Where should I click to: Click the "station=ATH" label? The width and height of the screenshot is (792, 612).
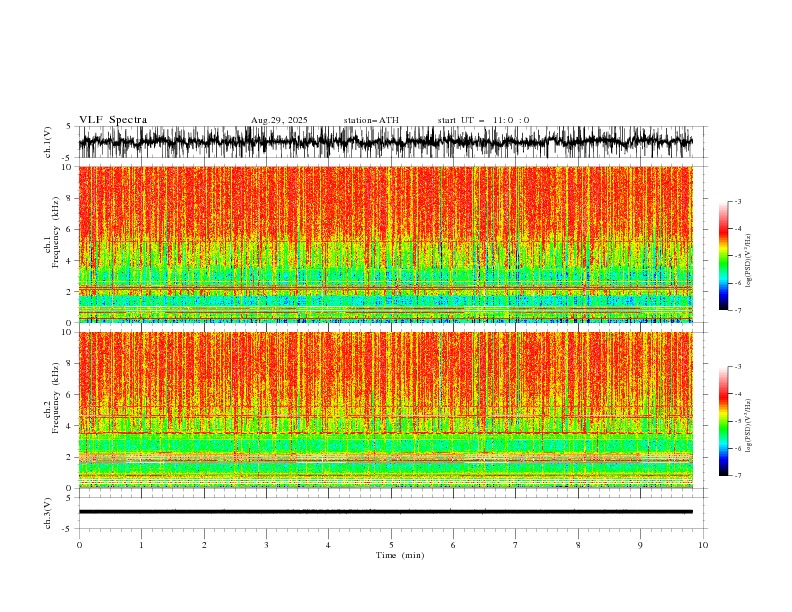point(371,120)
